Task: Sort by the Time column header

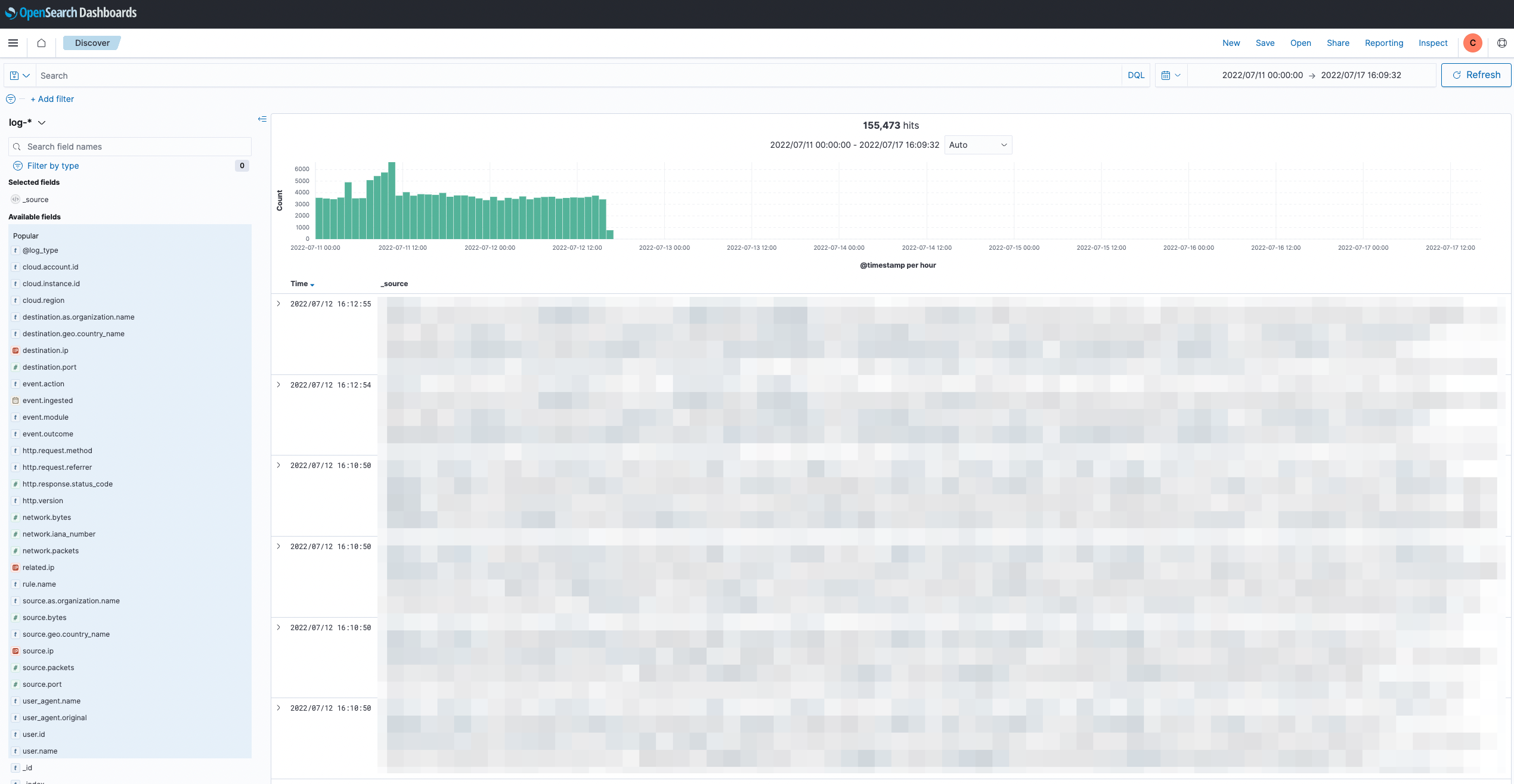Action: [302, 284]
